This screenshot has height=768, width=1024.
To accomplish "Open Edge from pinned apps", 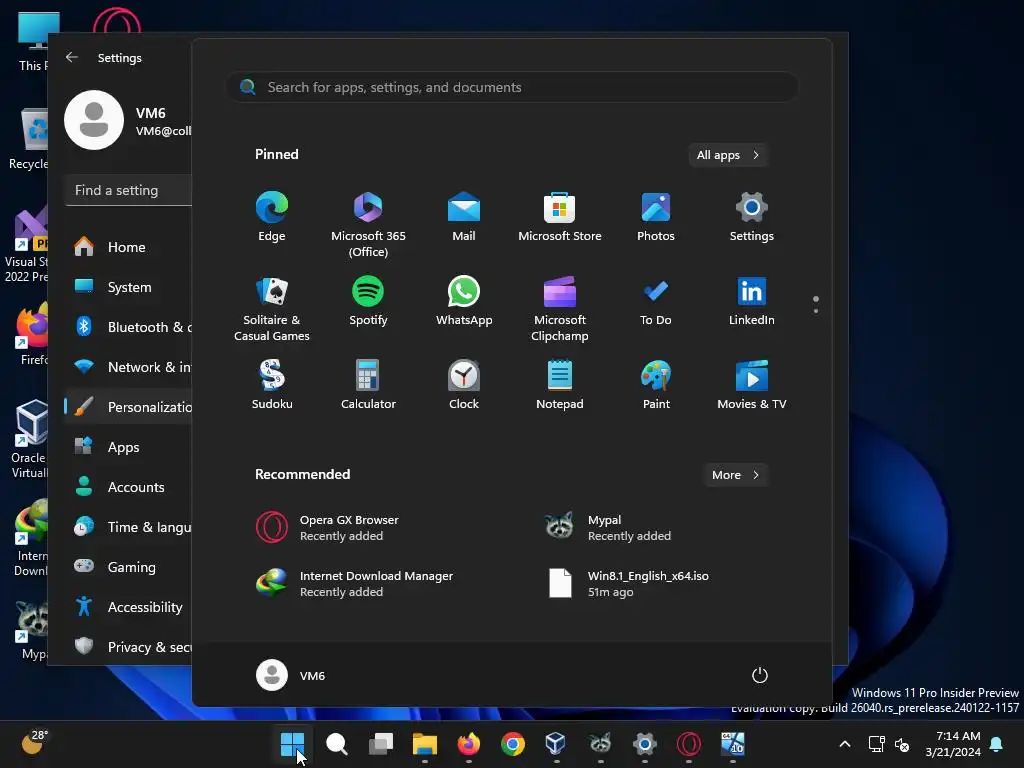I will [272, 217].
